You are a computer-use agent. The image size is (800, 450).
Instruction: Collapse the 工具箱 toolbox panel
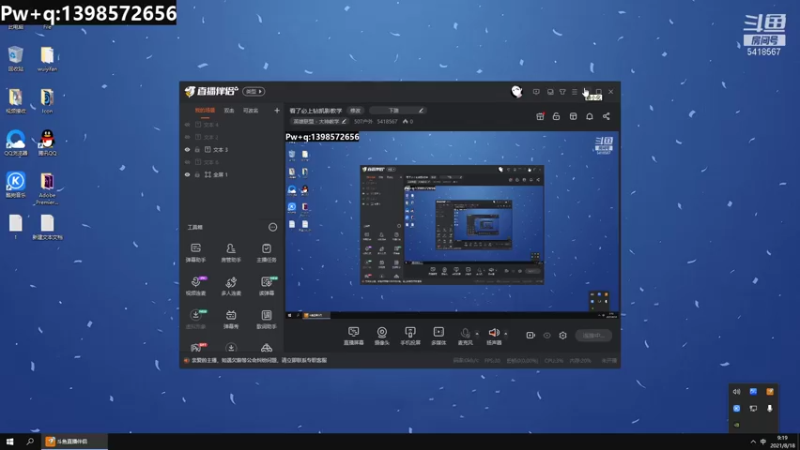coord(273,227)
